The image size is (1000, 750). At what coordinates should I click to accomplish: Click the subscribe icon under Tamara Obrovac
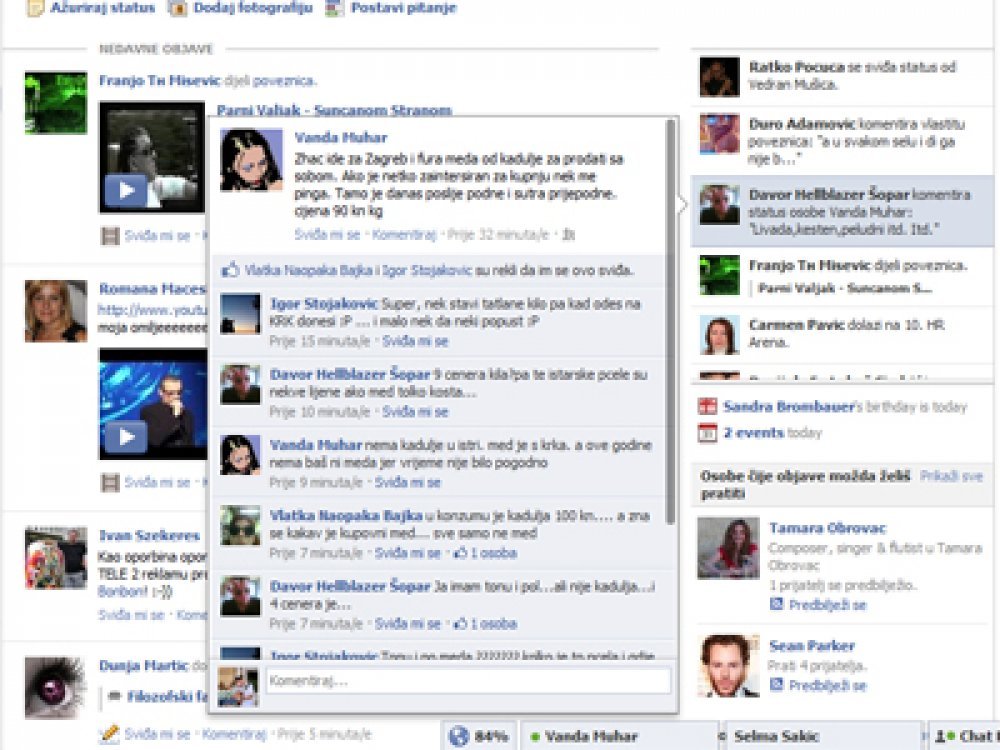[x=776, y=604]
